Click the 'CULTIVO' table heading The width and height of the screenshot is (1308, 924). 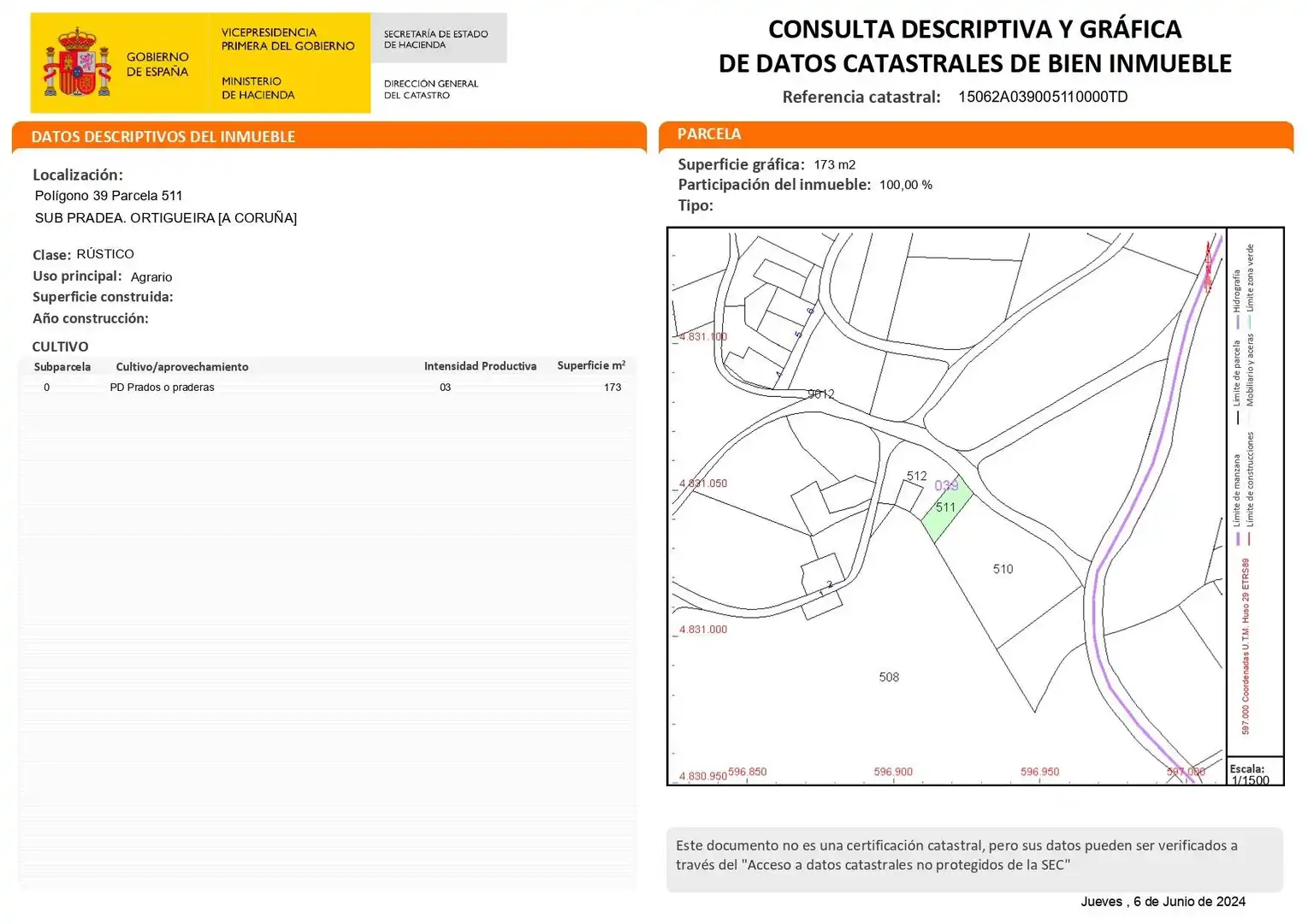tap(60, 346)
